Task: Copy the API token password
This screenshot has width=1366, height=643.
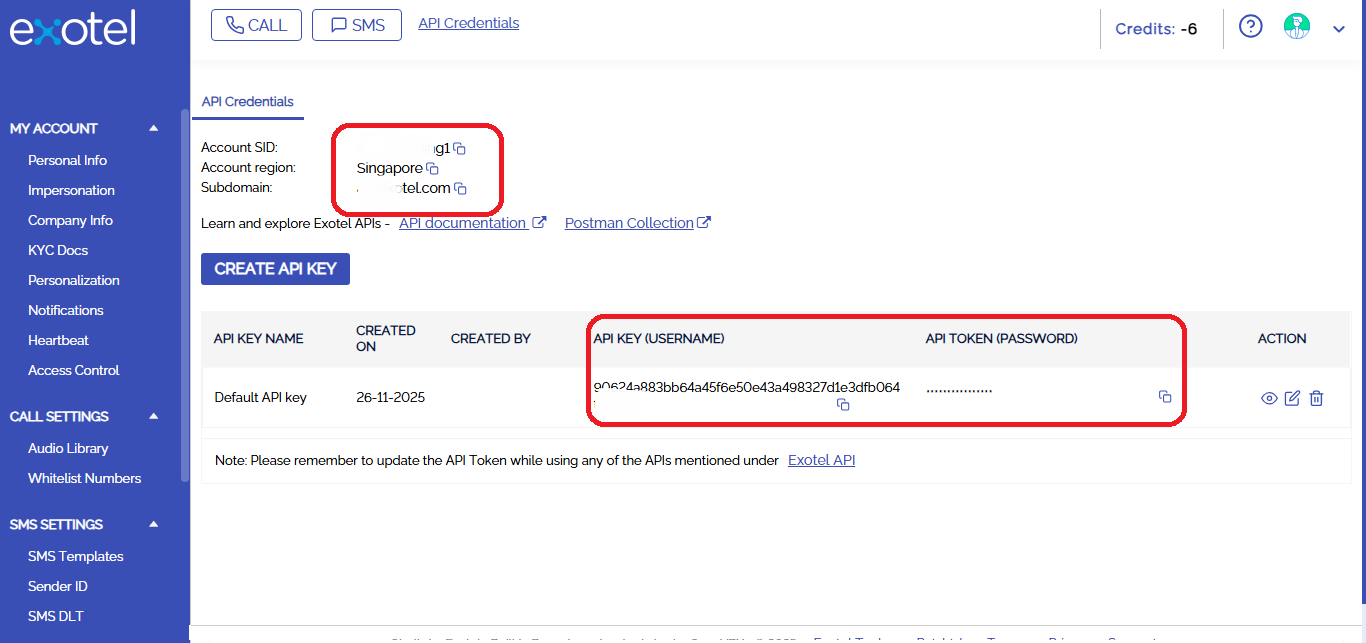Action: pos(1165,397)
